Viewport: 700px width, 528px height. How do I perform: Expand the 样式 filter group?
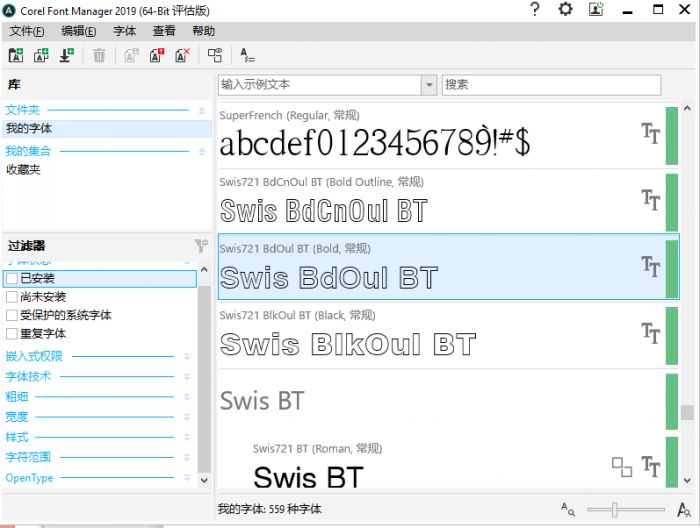click(x=187, y=437)
